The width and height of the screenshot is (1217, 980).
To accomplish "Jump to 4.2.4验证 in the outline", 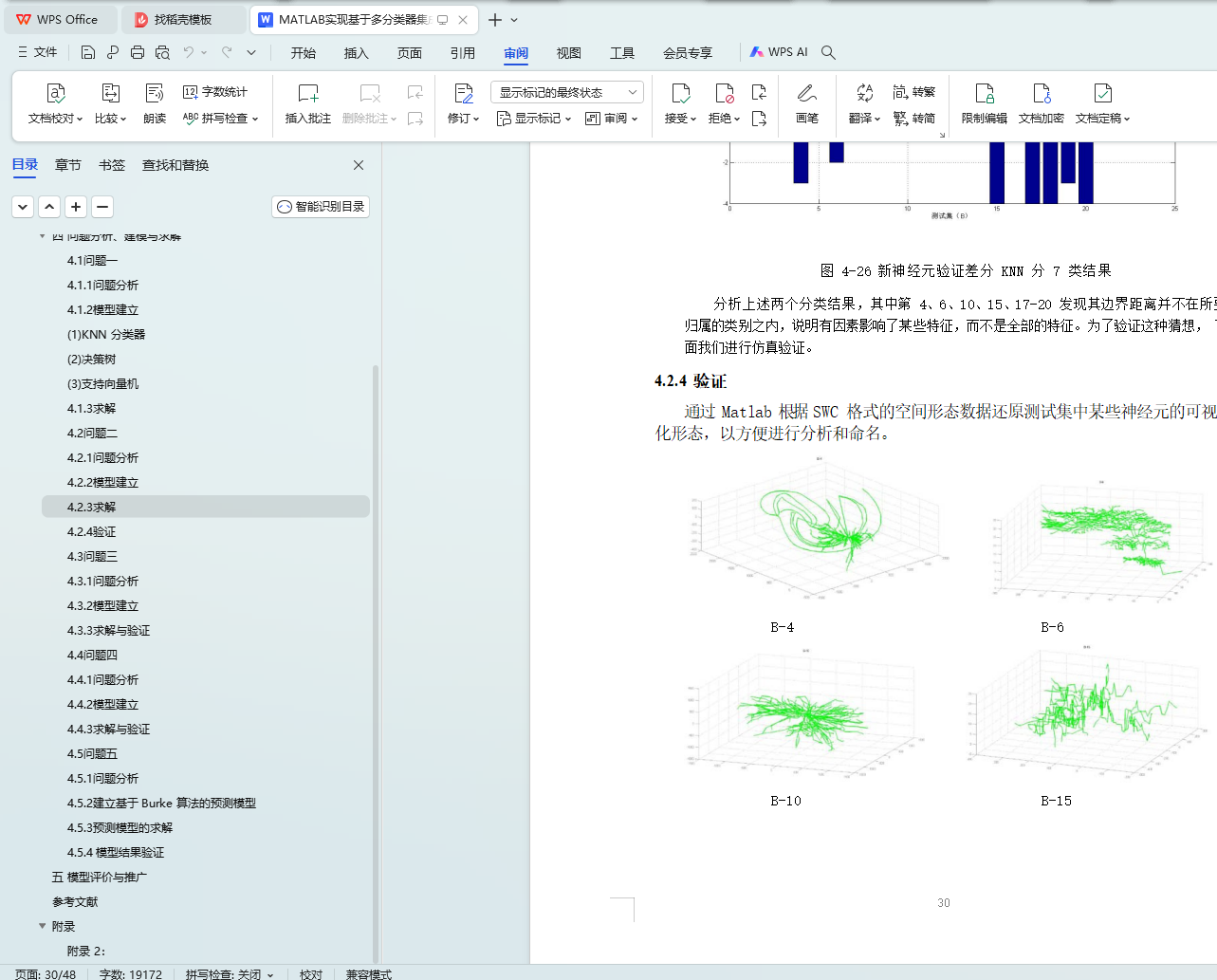I will click(92, 532).
